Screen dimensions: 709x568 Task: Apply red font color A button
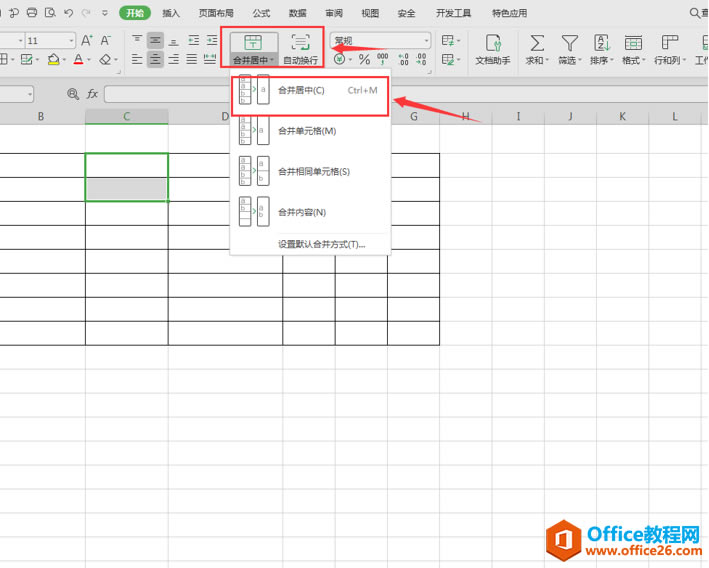[x=78, y=59]
